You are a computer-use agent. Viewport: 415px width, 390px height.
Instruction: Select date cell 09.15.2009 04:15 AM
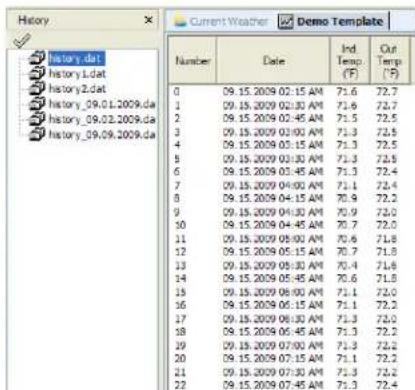(273, 198)
